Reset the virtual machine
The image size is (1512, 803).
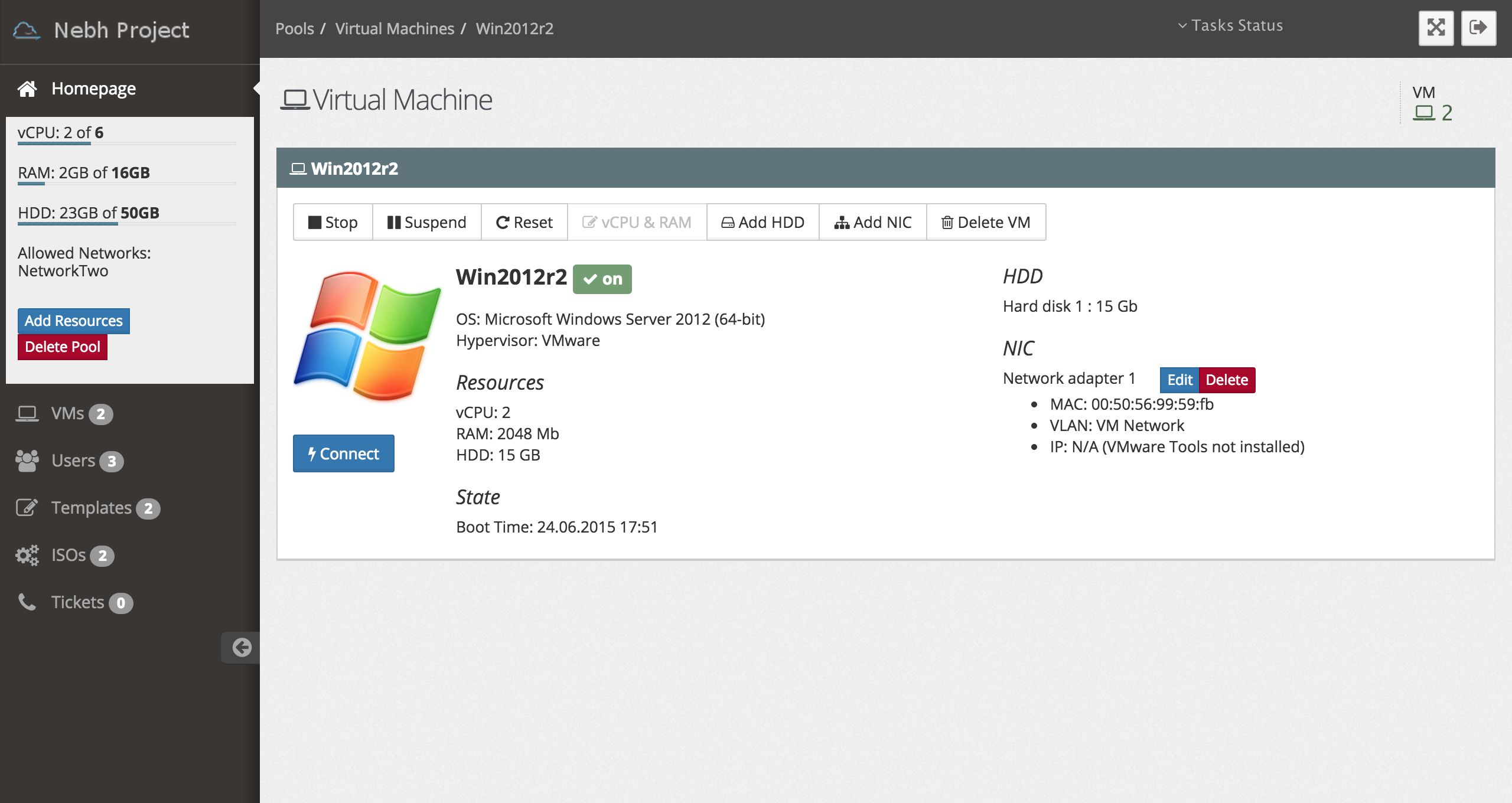524,222
